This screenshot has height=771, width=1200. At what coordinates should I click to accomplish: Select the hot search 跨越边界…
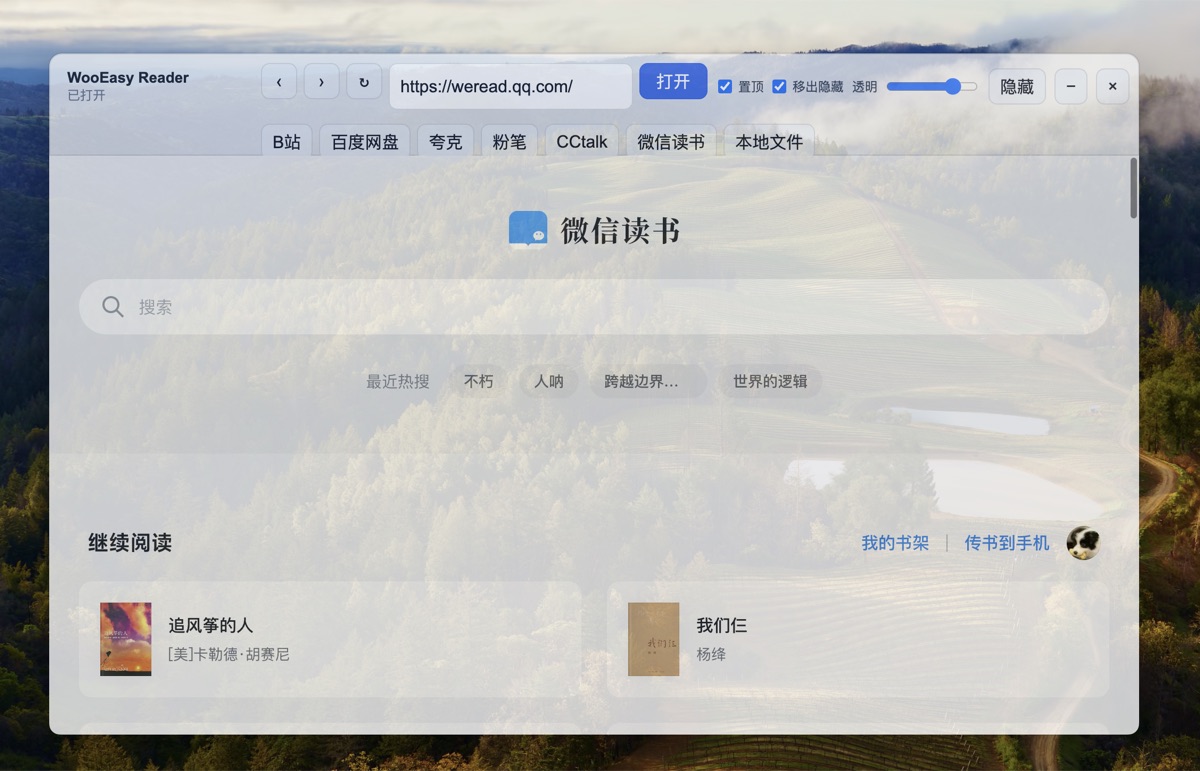pyautogui.click(x=647, y=381)
